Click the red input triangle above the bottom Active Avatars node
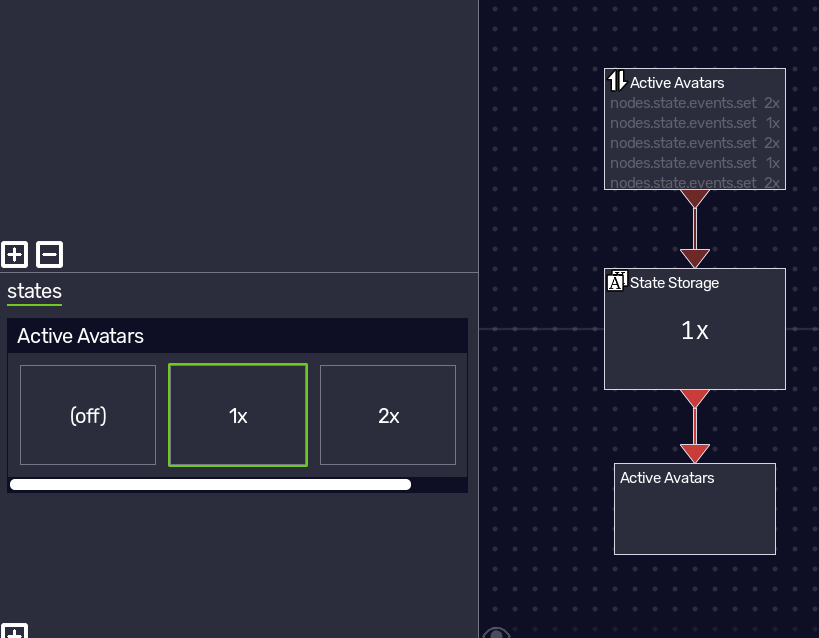Screen dimensions: 819x638 [x=695, y=454]
